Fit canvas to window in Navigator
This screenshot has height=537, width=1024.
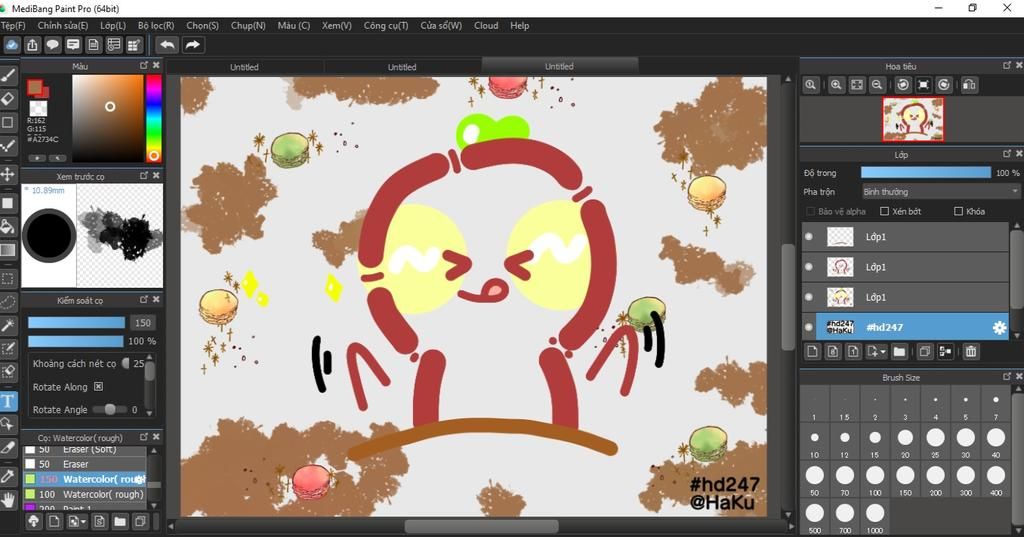pyautogui.click(x=857, y=85)
